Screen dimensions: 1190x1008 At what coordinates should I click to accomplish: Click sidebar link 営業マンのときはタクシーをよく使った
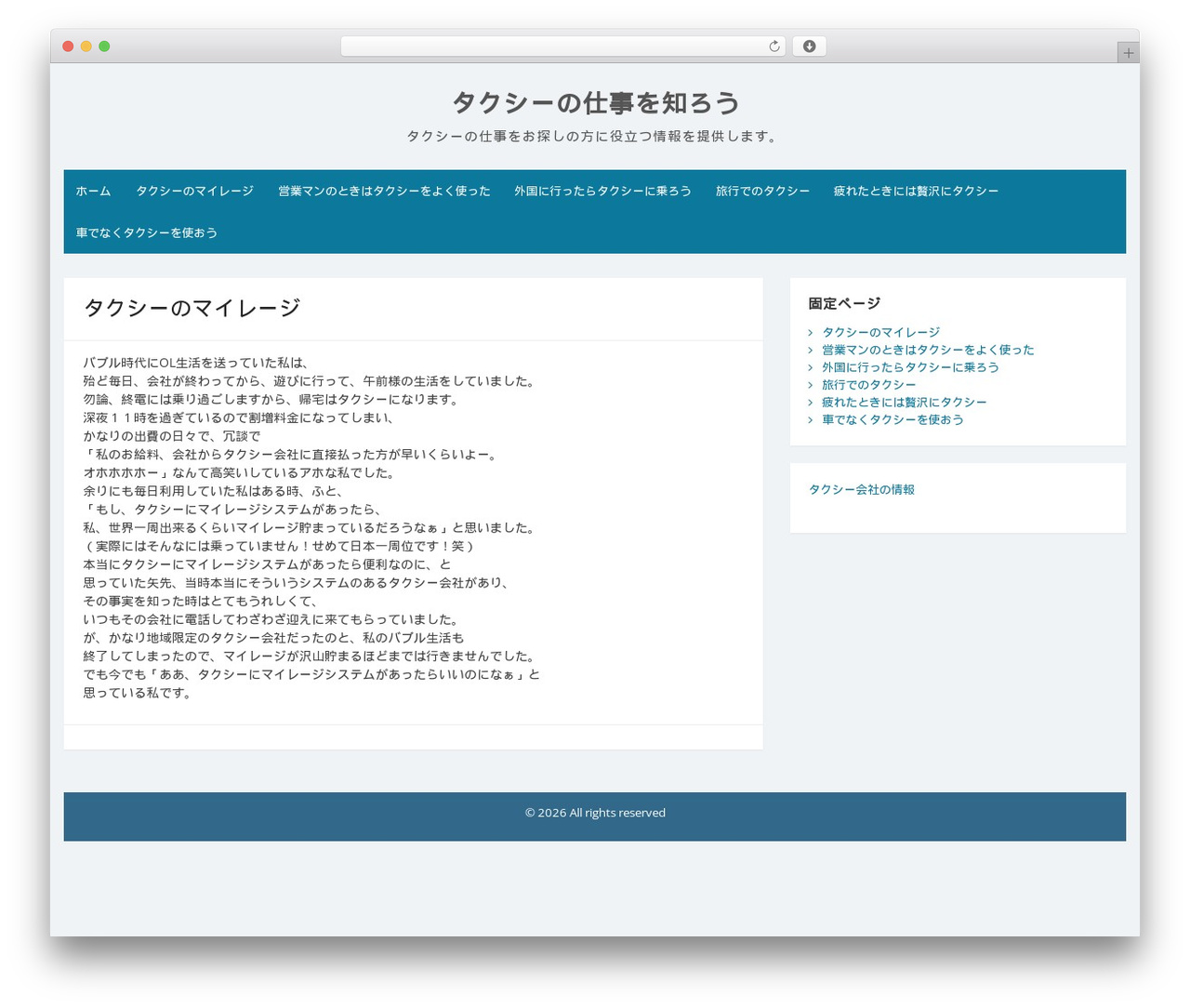tap(928, 350)
